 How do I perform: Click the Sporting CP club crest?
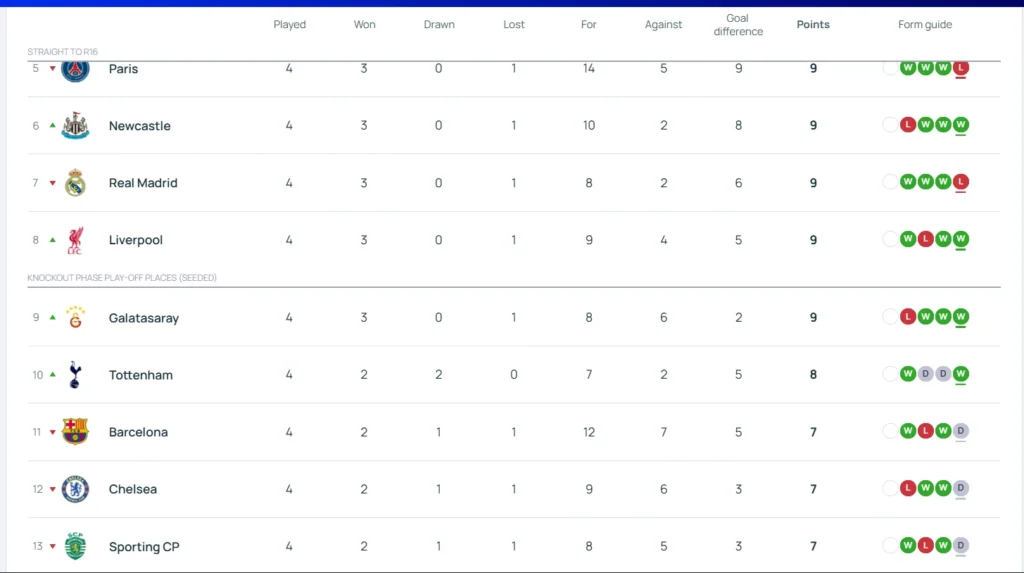click(75, 546)
